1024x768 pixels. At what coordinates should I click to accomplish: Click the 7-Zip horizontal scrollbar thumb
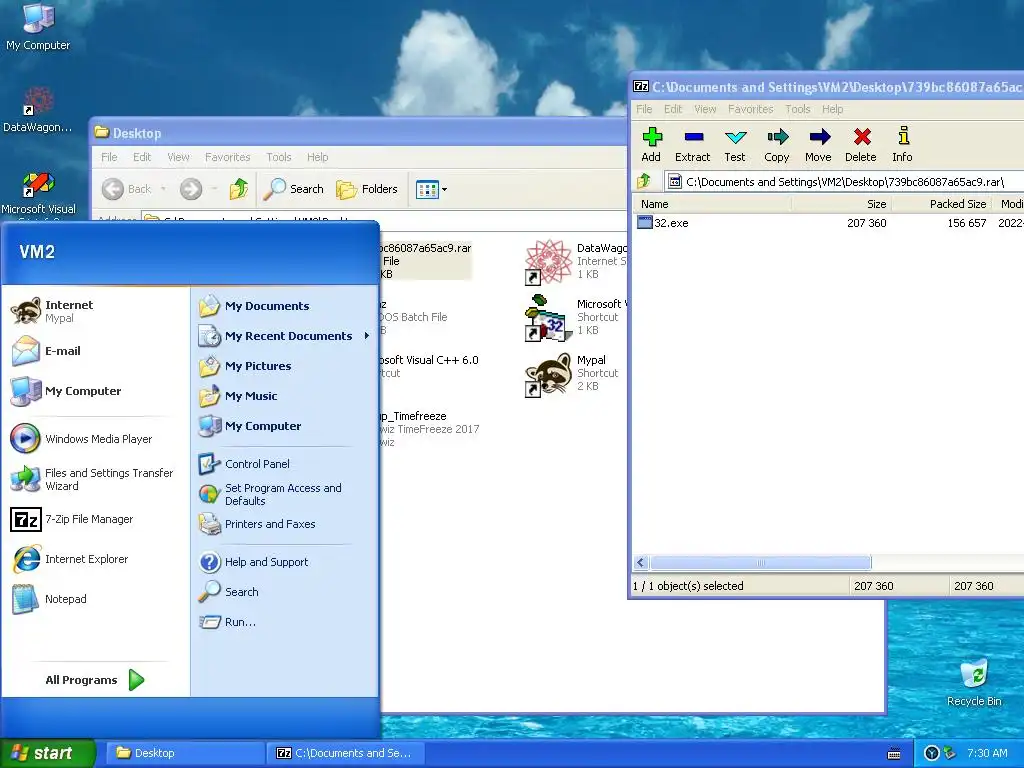coord(760,562)
